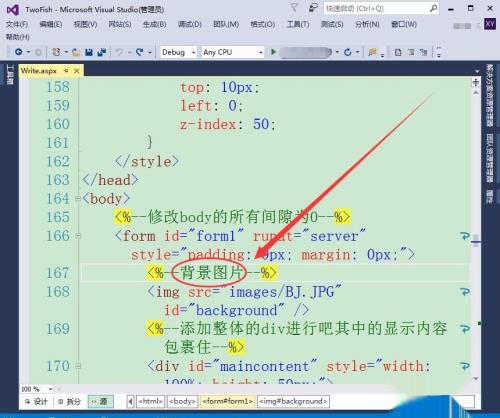Open the Debug configuration dropdown

[178, 52]
